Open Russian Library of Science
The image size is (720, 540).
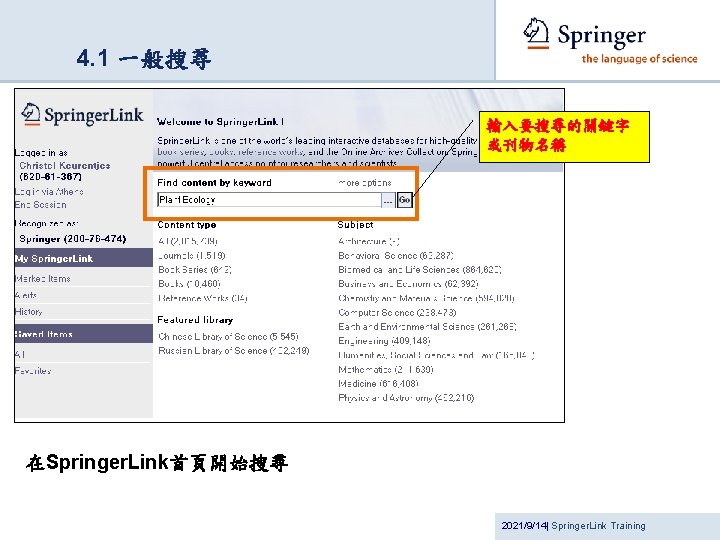[234, 351]
